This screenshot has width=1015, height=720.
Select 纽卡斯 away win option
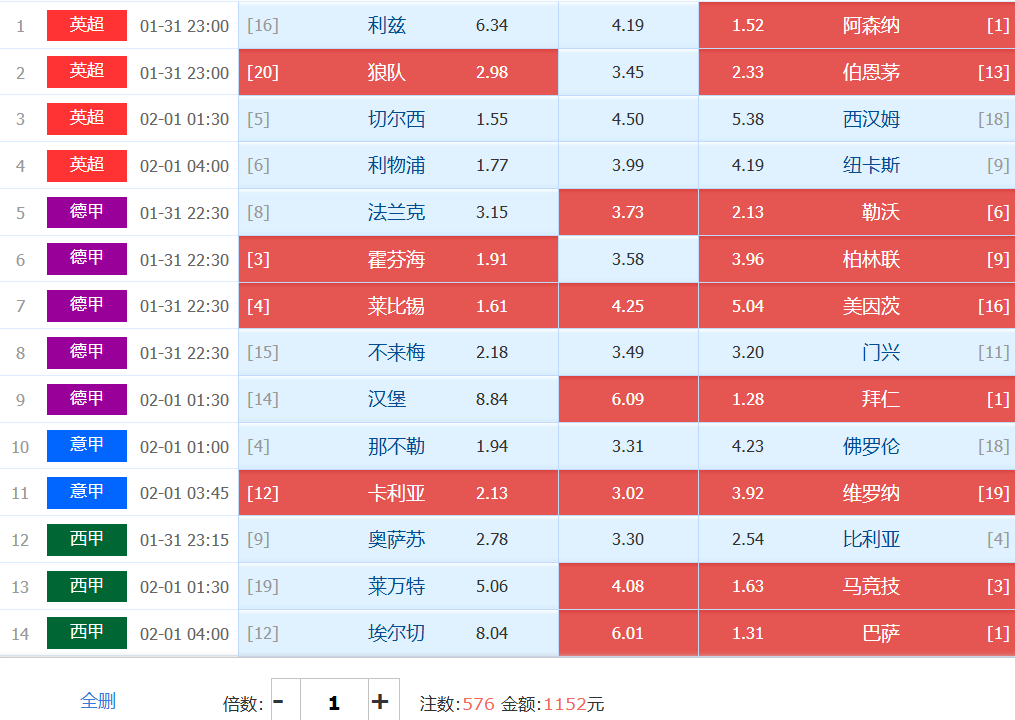pos(856,166)
